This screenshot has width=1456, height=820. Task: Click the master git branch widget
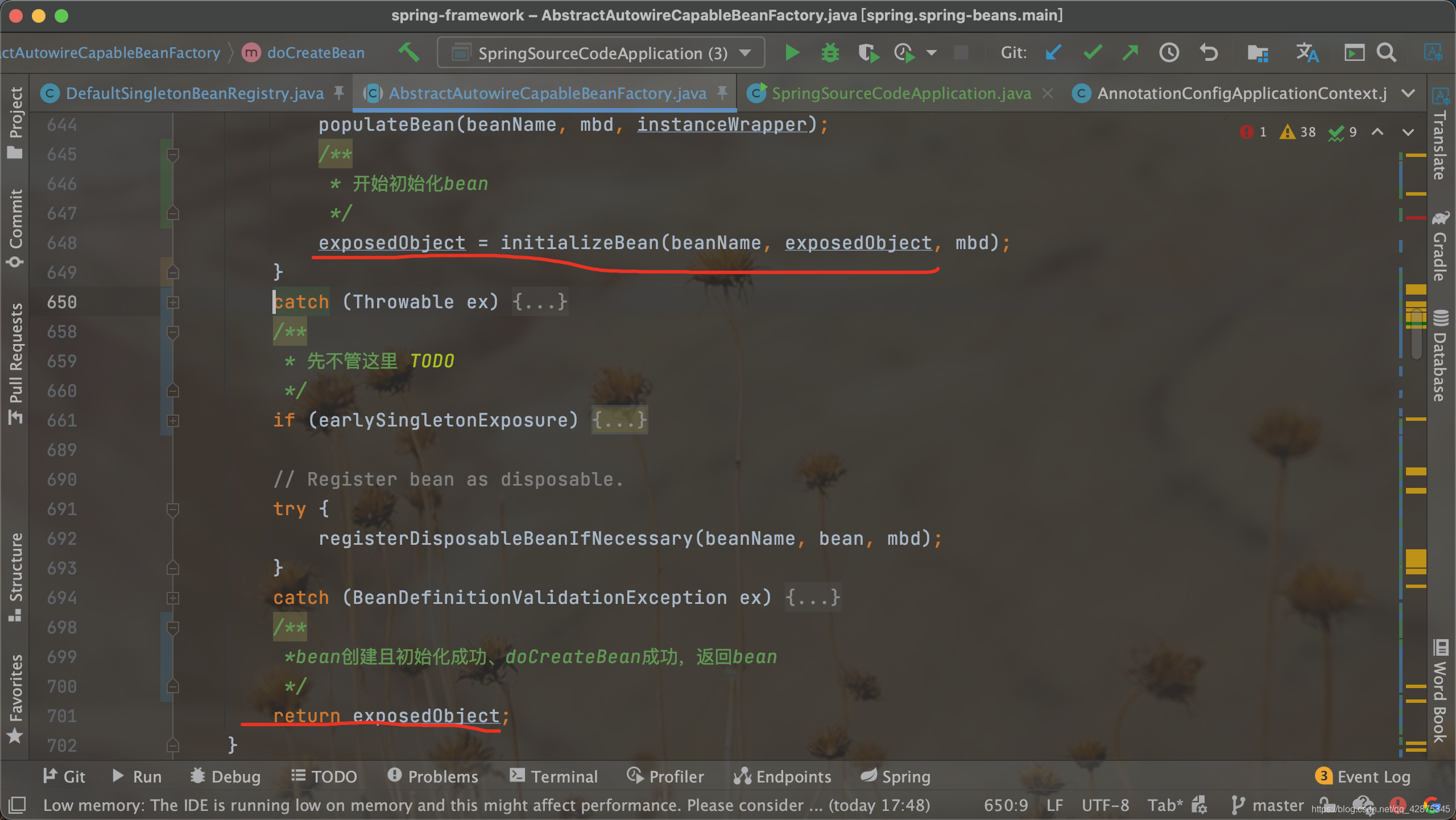1268,805
